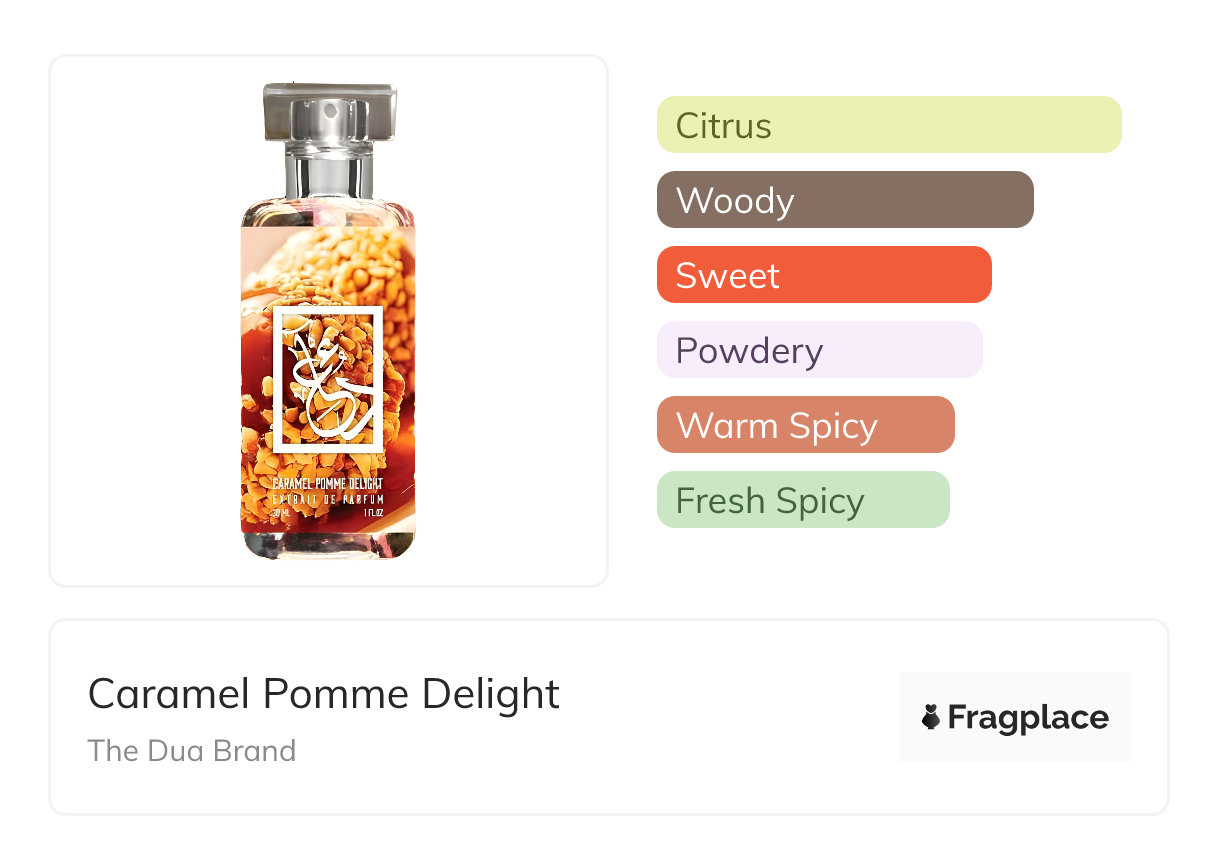Select the Warm Spicy accord bar
The height and width of the screenshot is (864, 1218).
pos(806,425)
